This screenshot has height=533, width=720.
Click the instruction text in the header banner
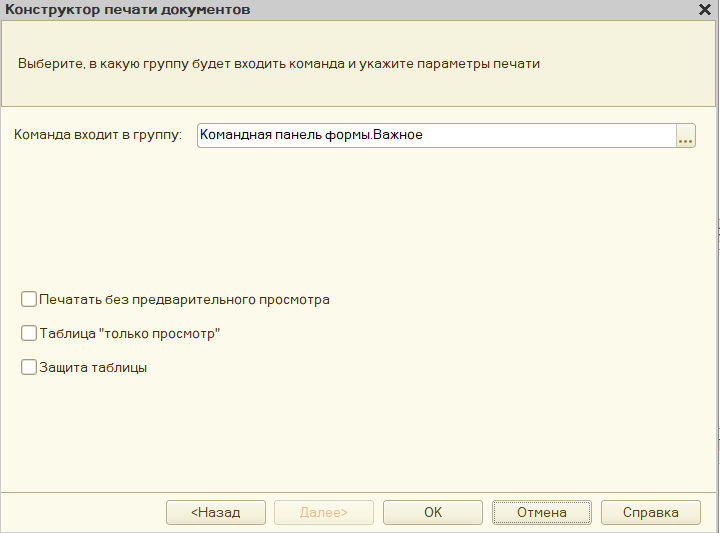279,63
